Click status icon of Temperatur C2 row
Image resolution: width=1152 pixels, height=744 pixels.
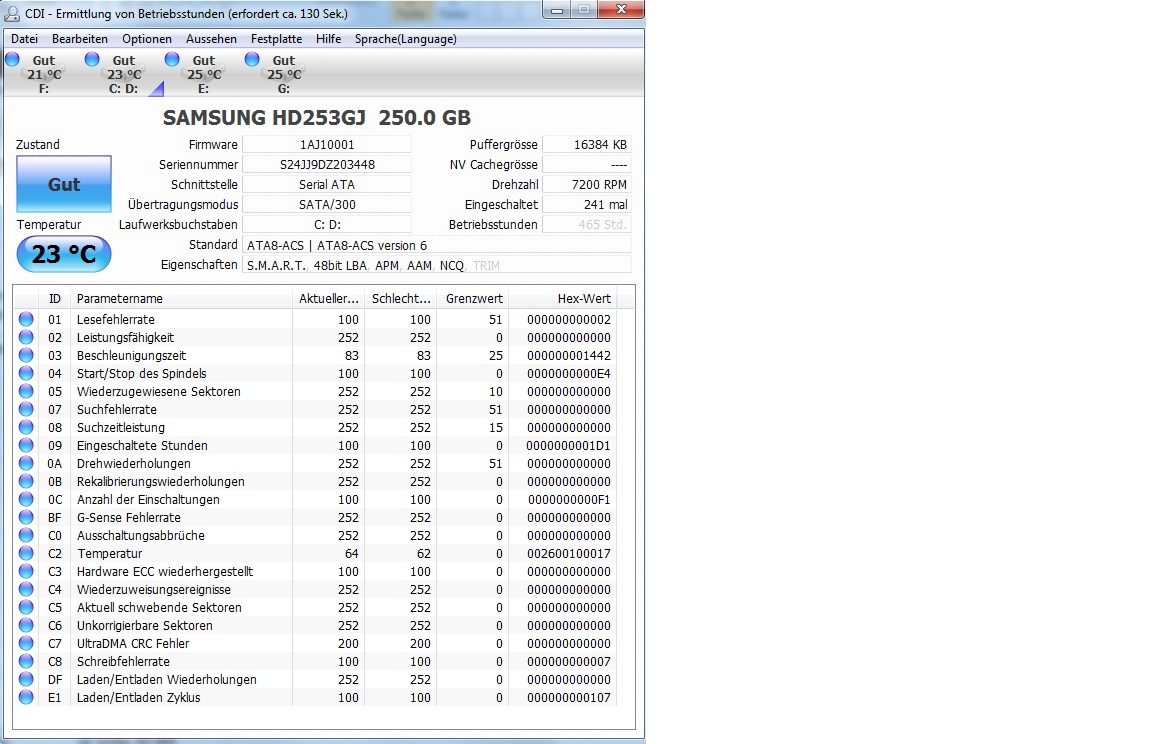[26, 553]
